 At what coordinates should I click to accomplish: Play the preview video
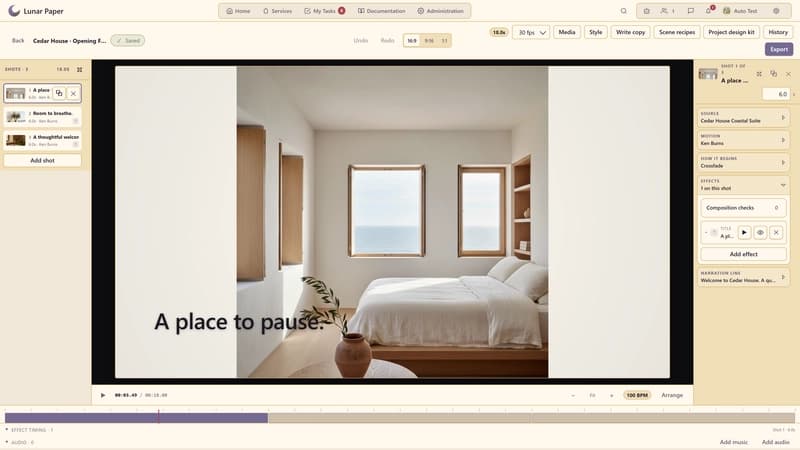point(103,395)
